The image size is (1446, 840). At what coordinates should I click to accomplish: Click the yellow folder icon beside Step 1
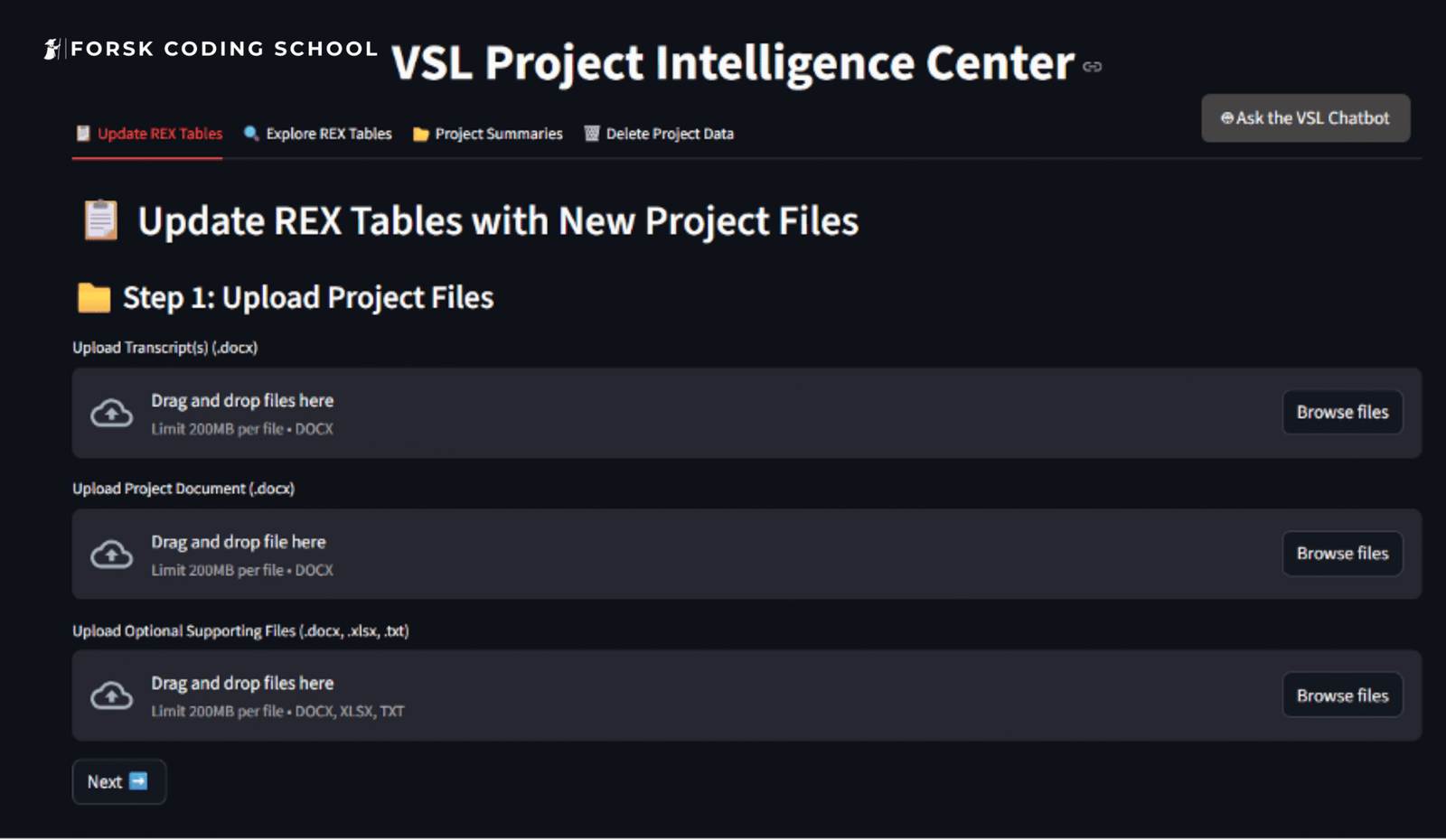(94, 297)
